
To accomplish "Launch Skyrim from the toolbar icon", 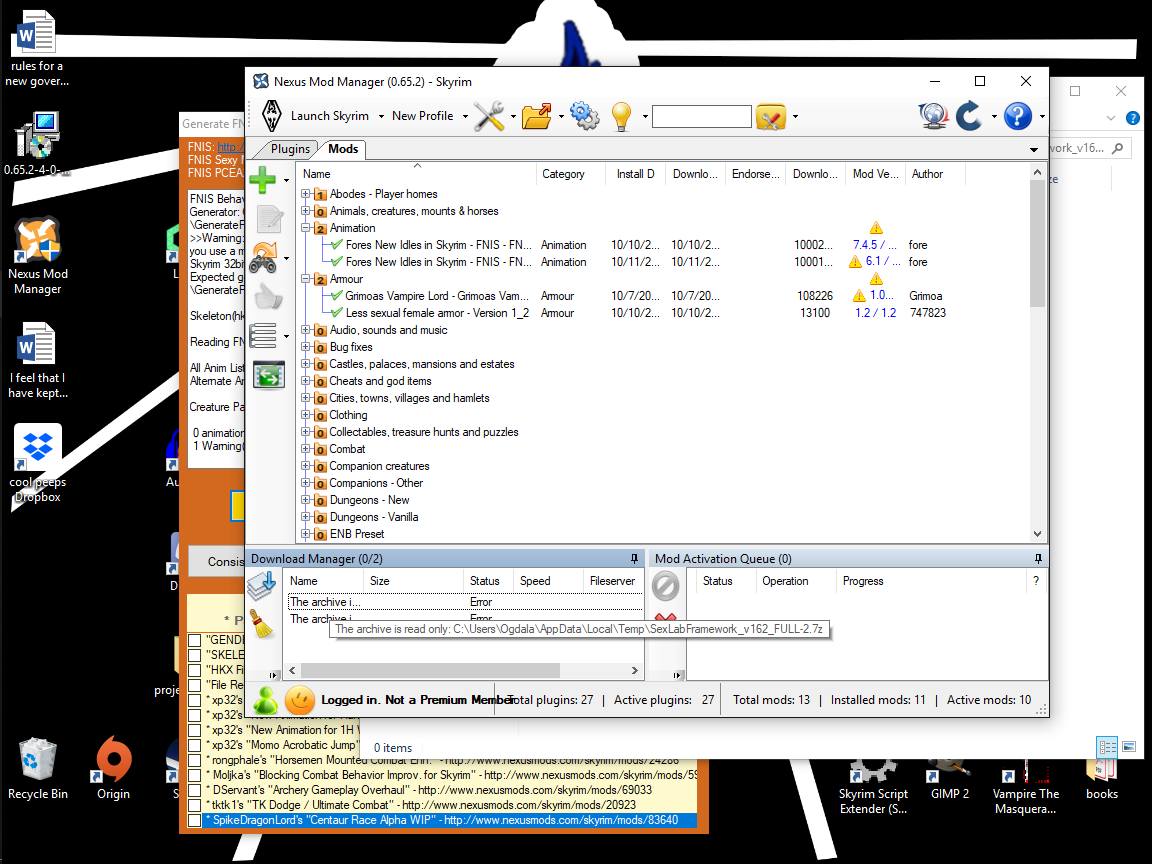I will (x=272, y=116).
